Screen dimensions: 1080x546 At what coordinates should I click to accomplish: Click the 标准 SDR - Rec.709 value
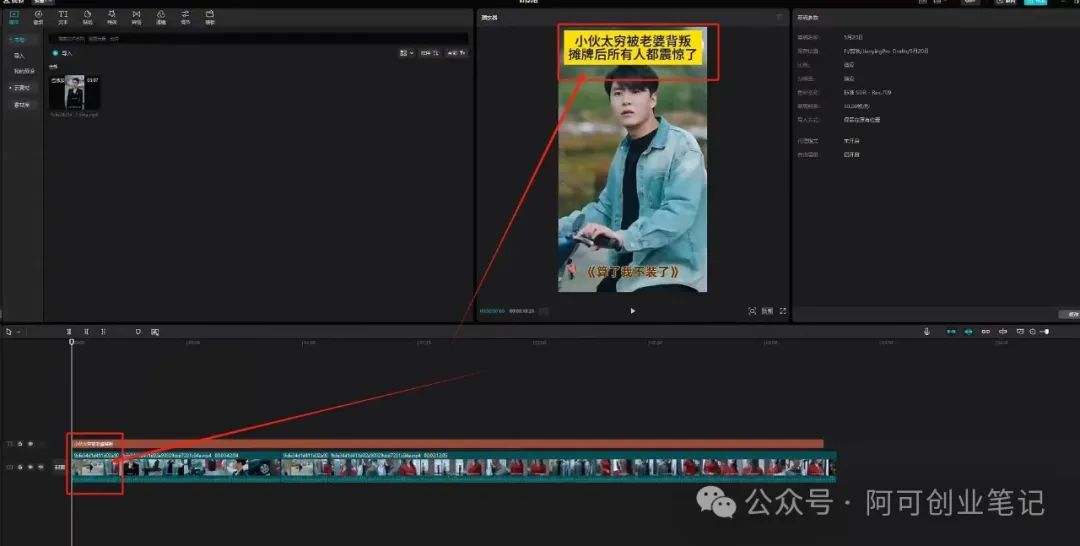point(867,92)
